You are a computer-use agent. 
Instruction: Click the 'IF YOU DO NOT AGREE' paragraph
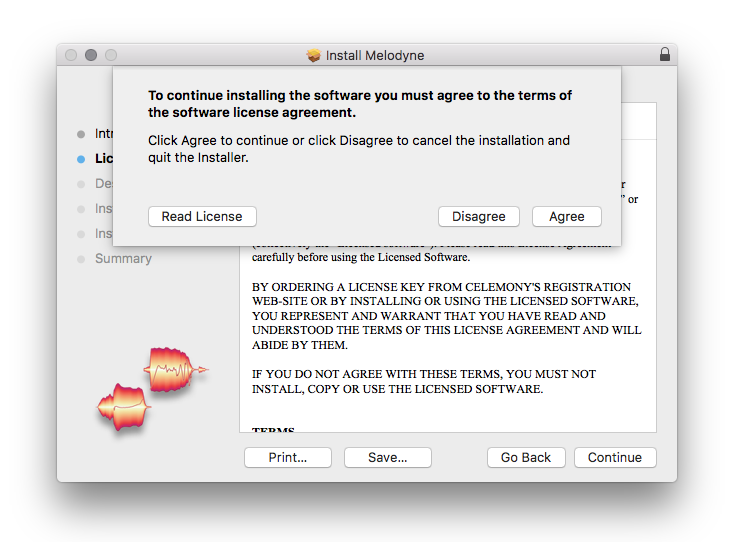[x=424, y=381]
